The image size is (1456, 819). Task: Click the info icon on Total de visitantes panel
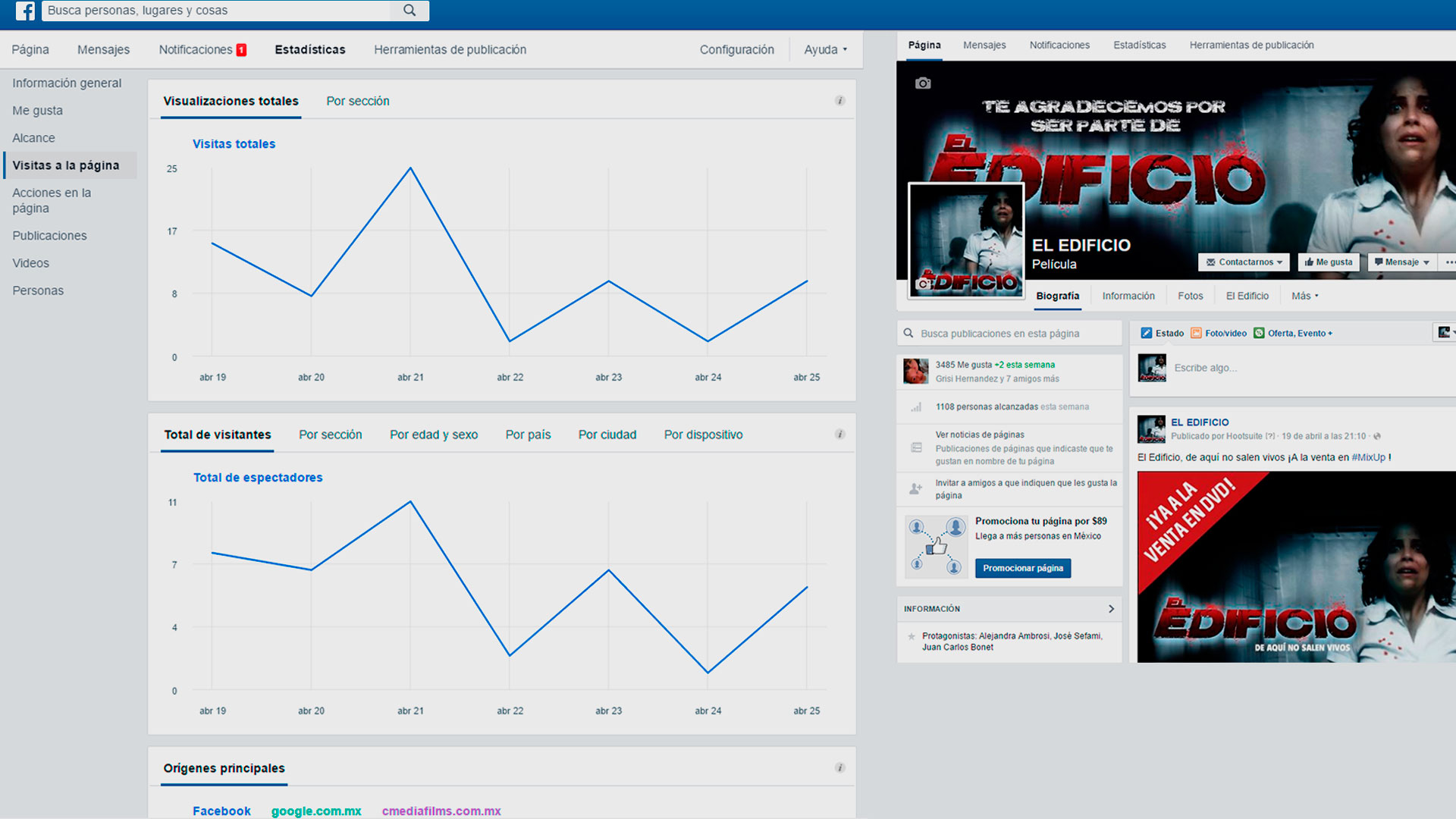839,435
